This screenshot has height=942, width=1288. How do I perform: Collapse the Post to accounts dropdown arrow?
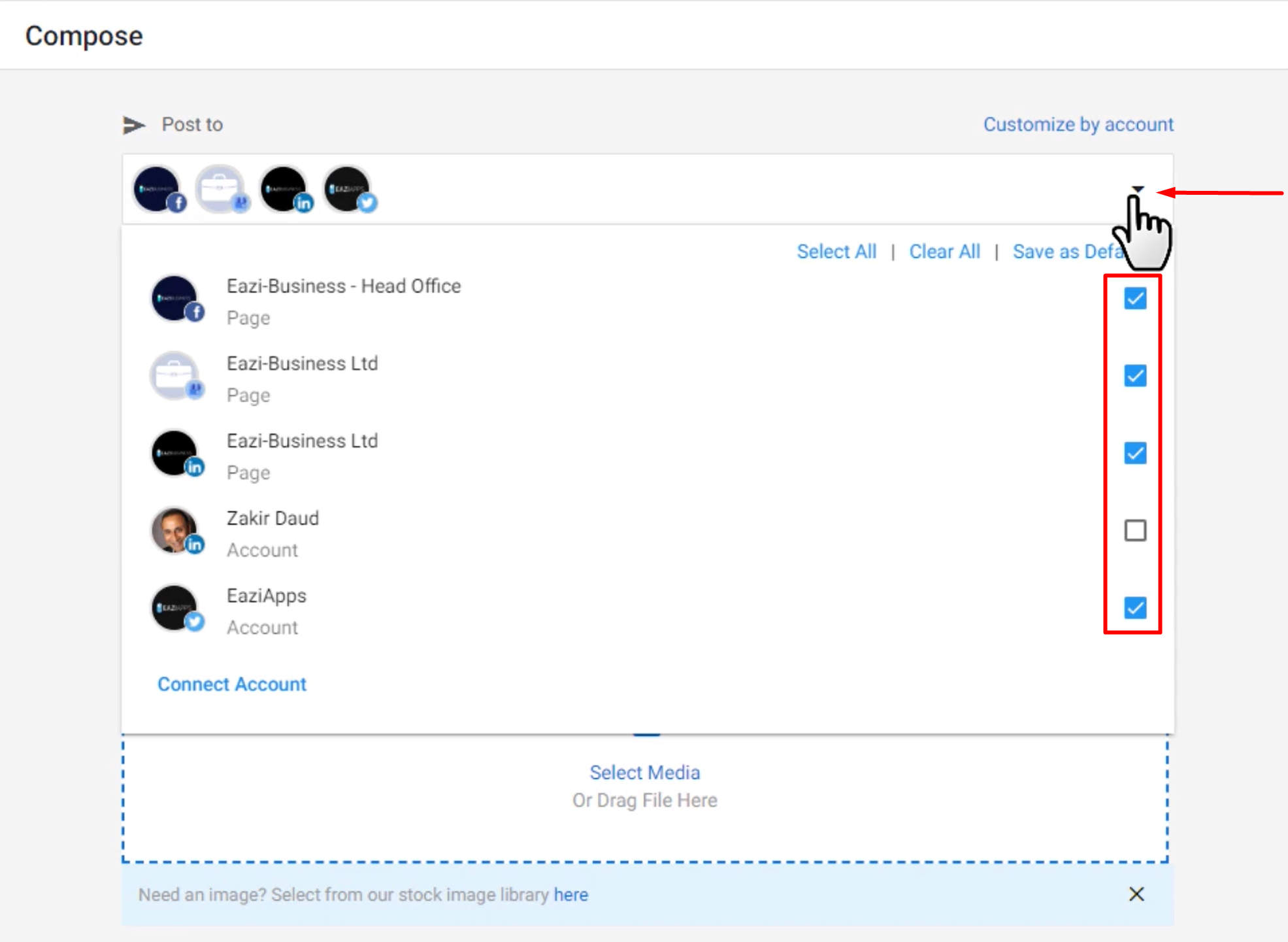[1138, 190]
